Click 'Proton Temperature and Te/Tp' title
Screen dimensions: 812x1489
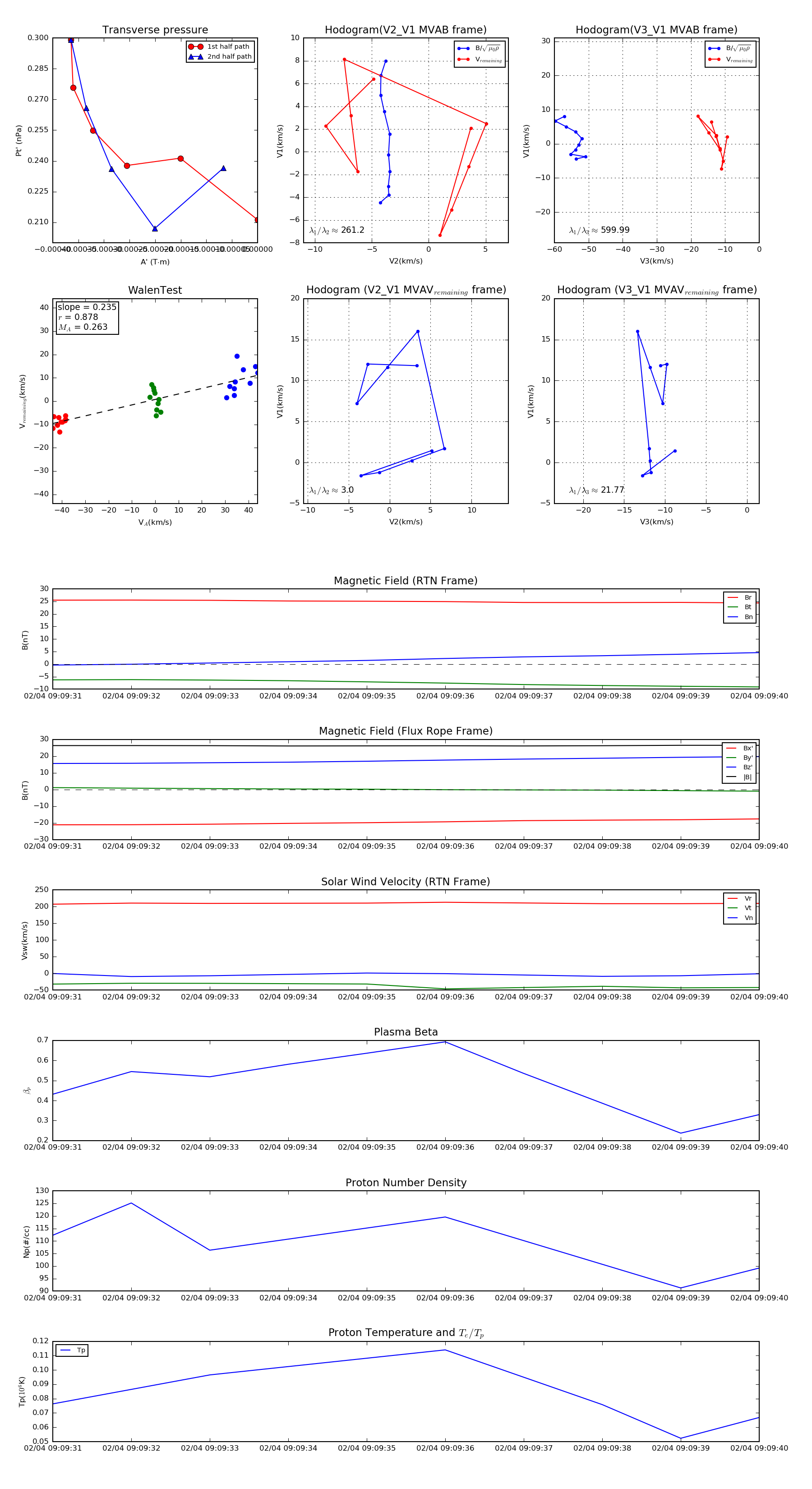point(406,1333)
